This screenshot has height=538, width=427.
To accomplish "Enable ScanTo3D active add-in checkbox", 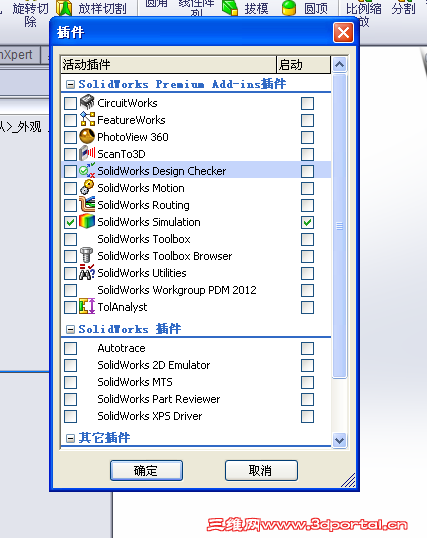I will click(x=70, y=154).
